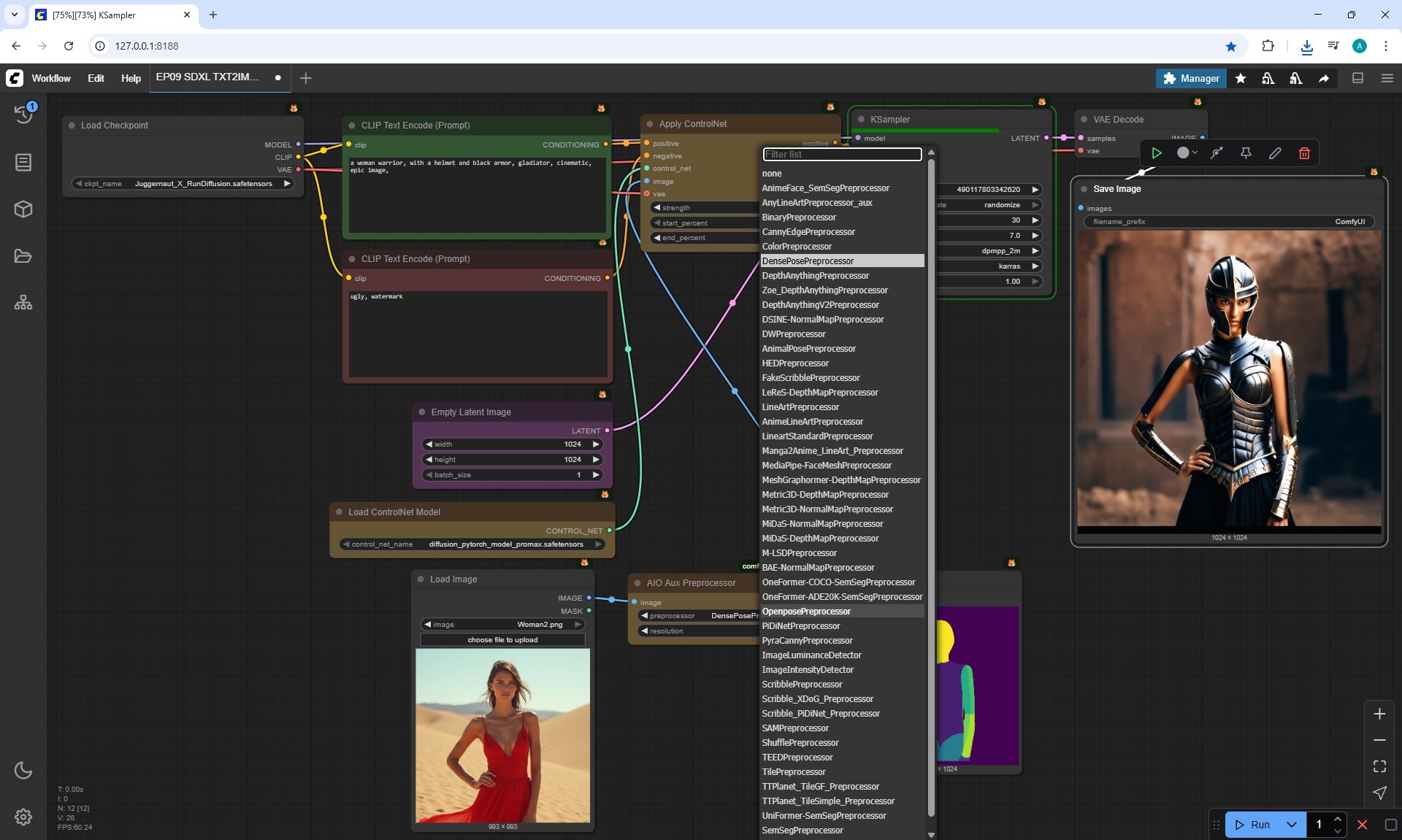
Task: Open the Manager button
Action: point(1191,78)
